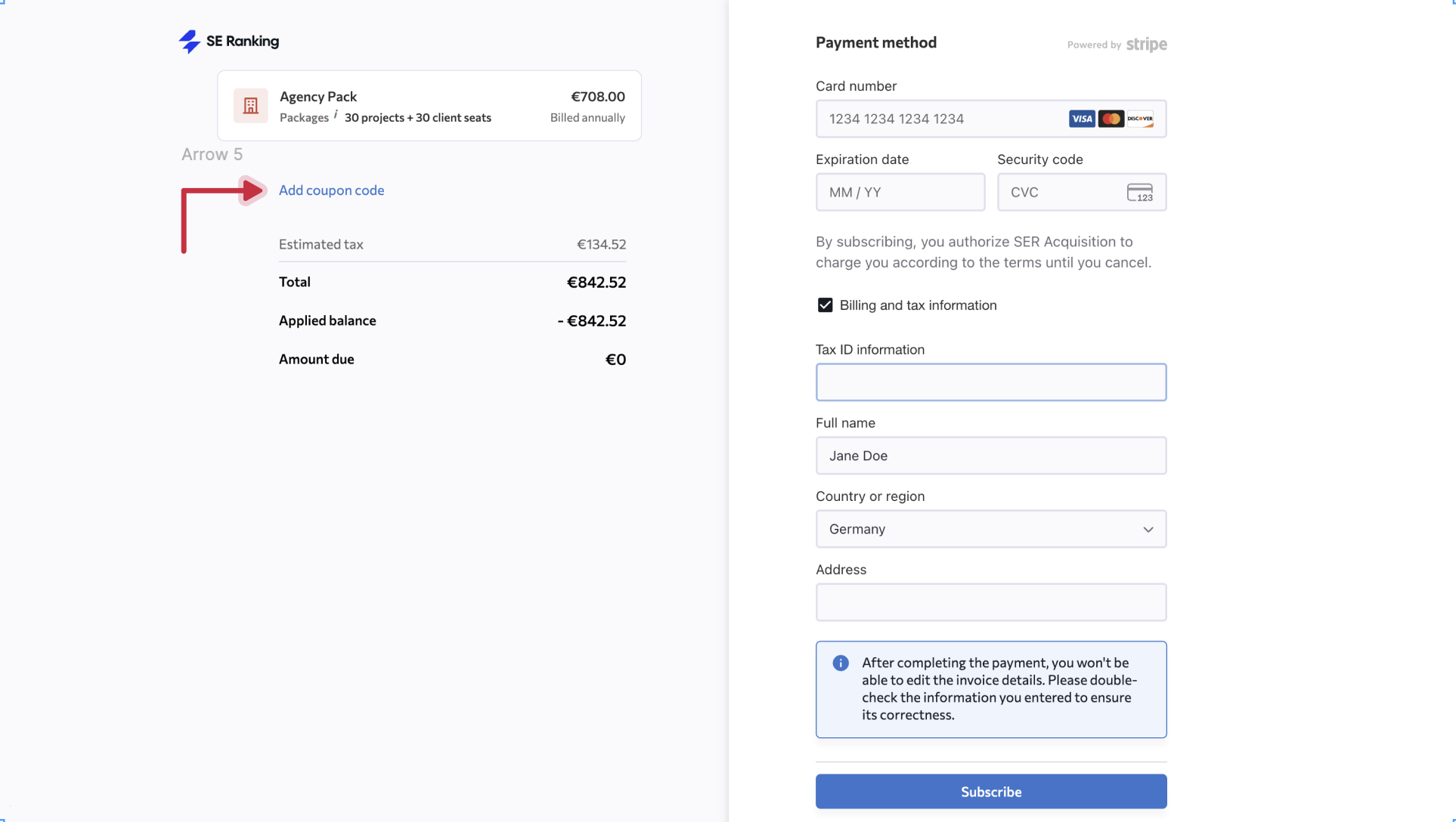Click the Stripe logo
1456x822 pixels.
(1146, 45)
